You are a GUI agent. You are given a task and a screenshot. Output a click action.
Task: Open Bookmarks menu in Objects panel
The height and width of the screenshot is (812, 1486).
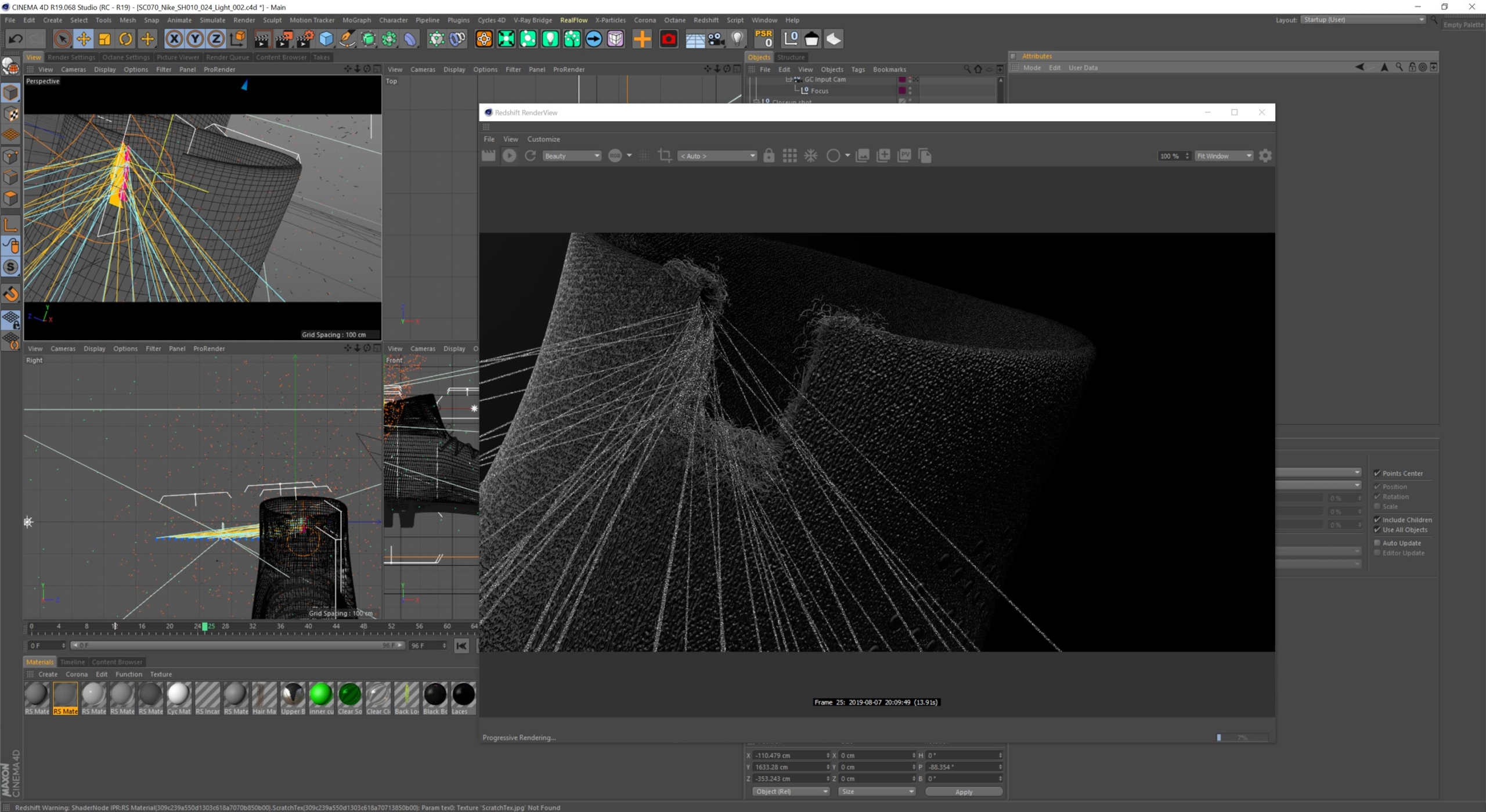coord(889,70)
